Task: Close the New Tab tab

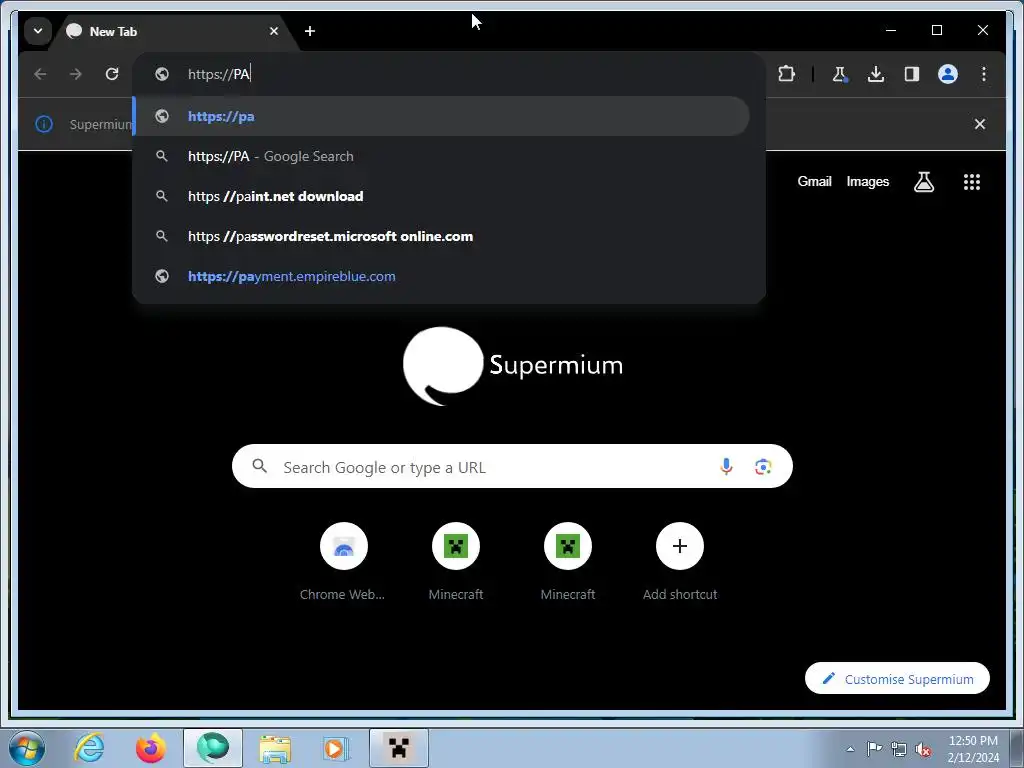Action: (x=274, y=31)
